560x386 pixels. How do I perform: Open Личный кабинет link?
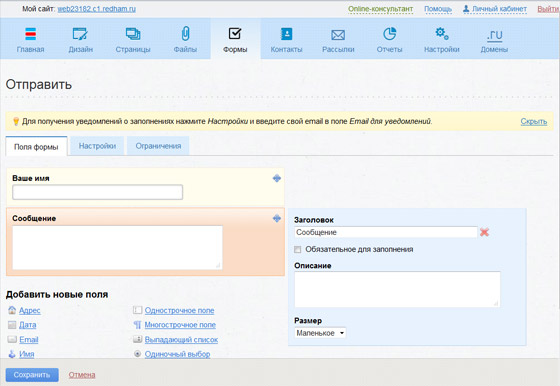499,9
